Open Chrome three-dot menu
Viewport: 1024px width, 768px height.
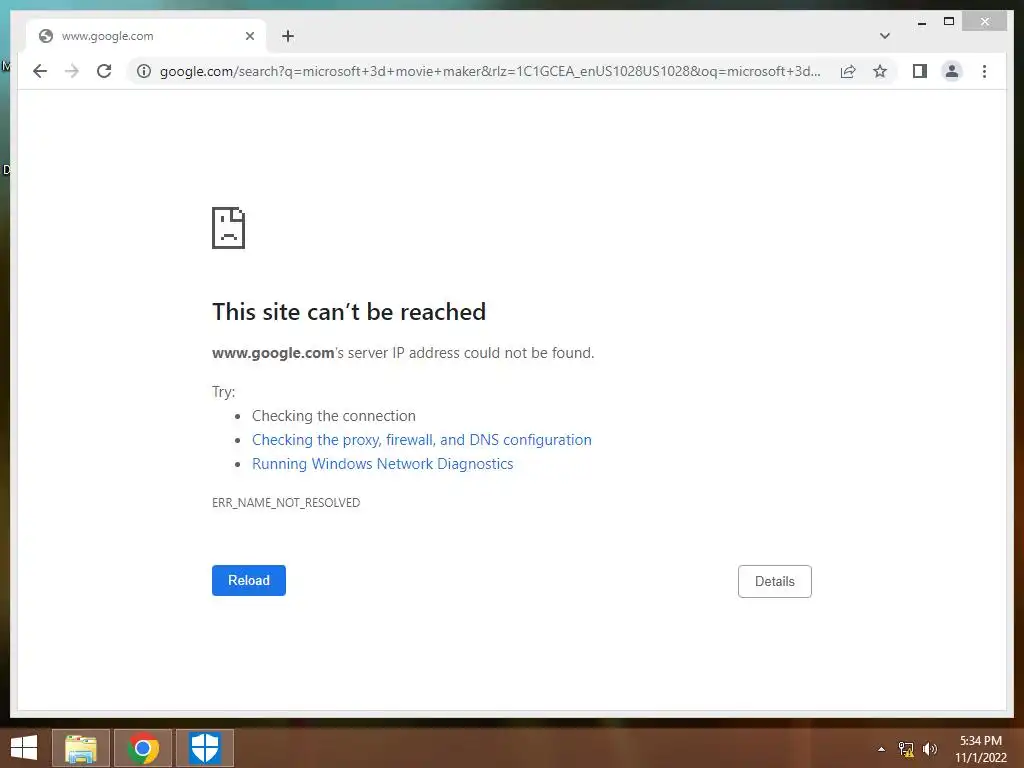click(x=984, y=71)
